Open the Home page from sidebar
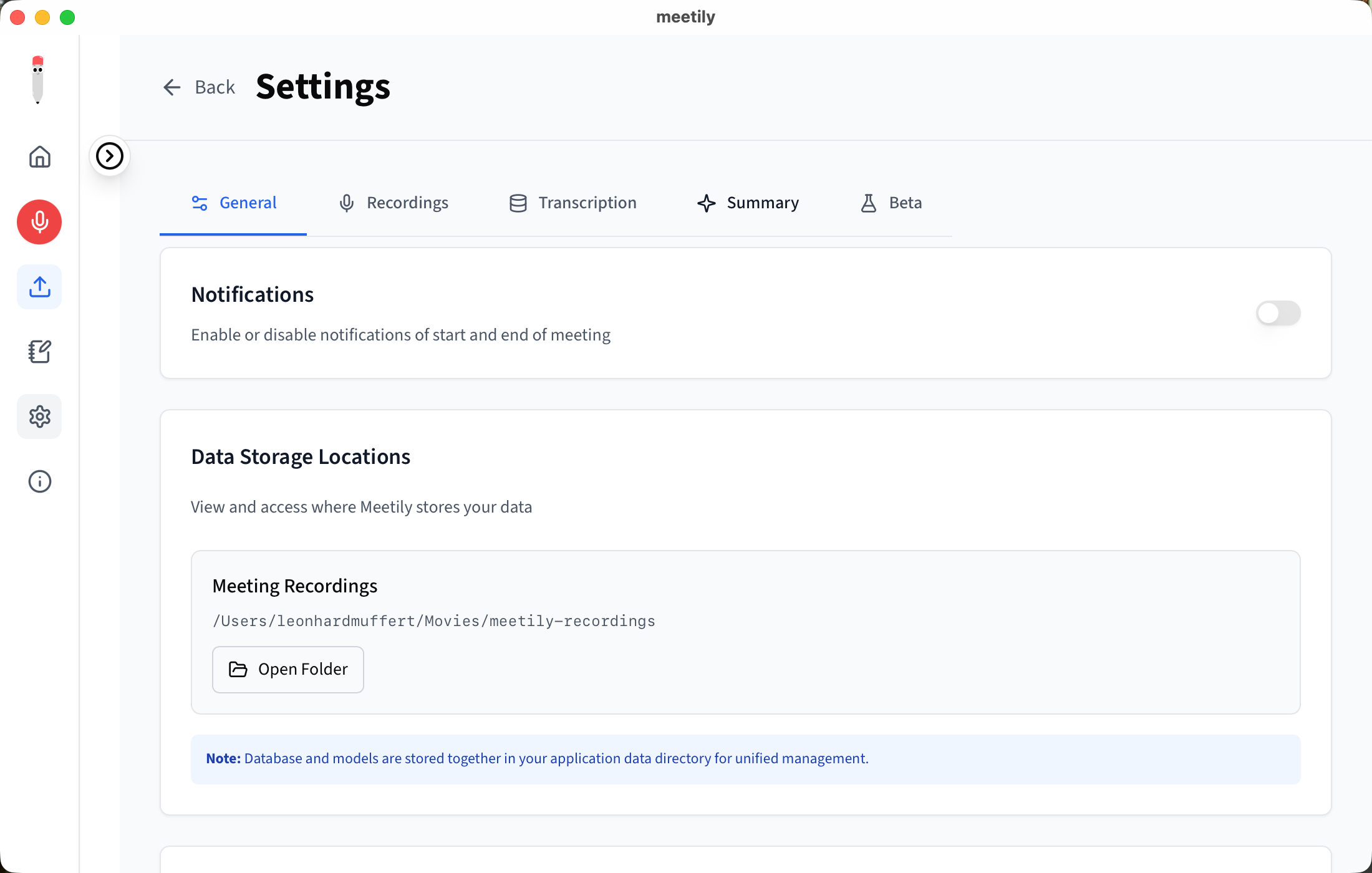 [39, 157]
